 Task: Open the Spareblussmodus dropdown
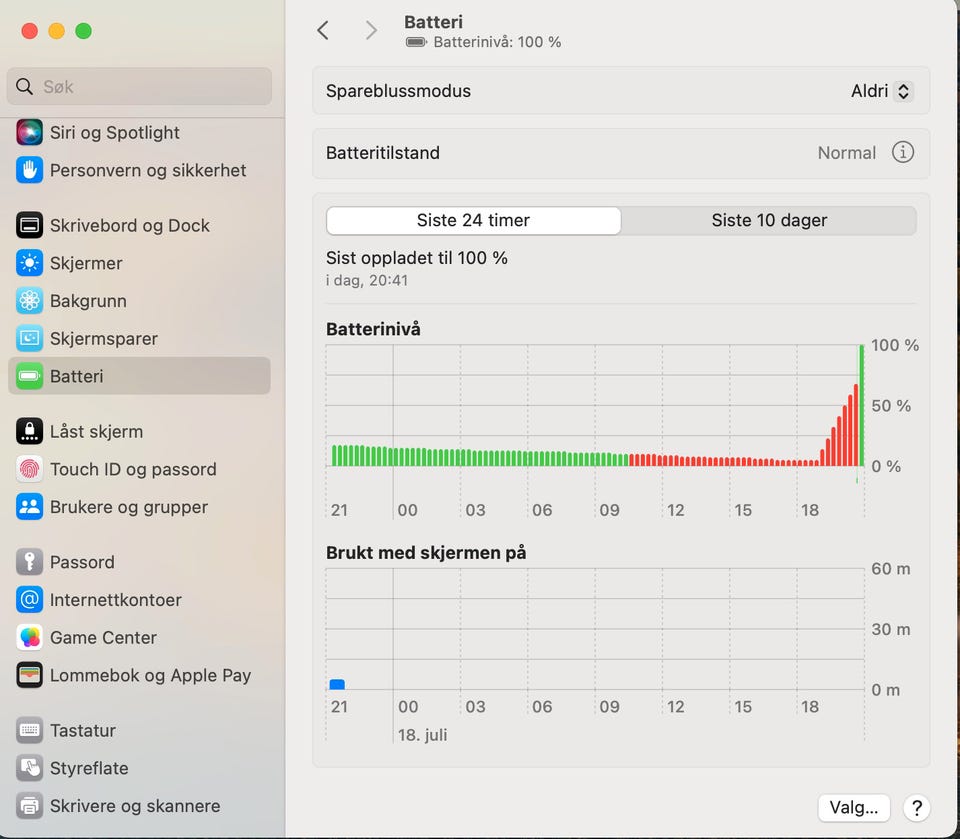(881, 91)
